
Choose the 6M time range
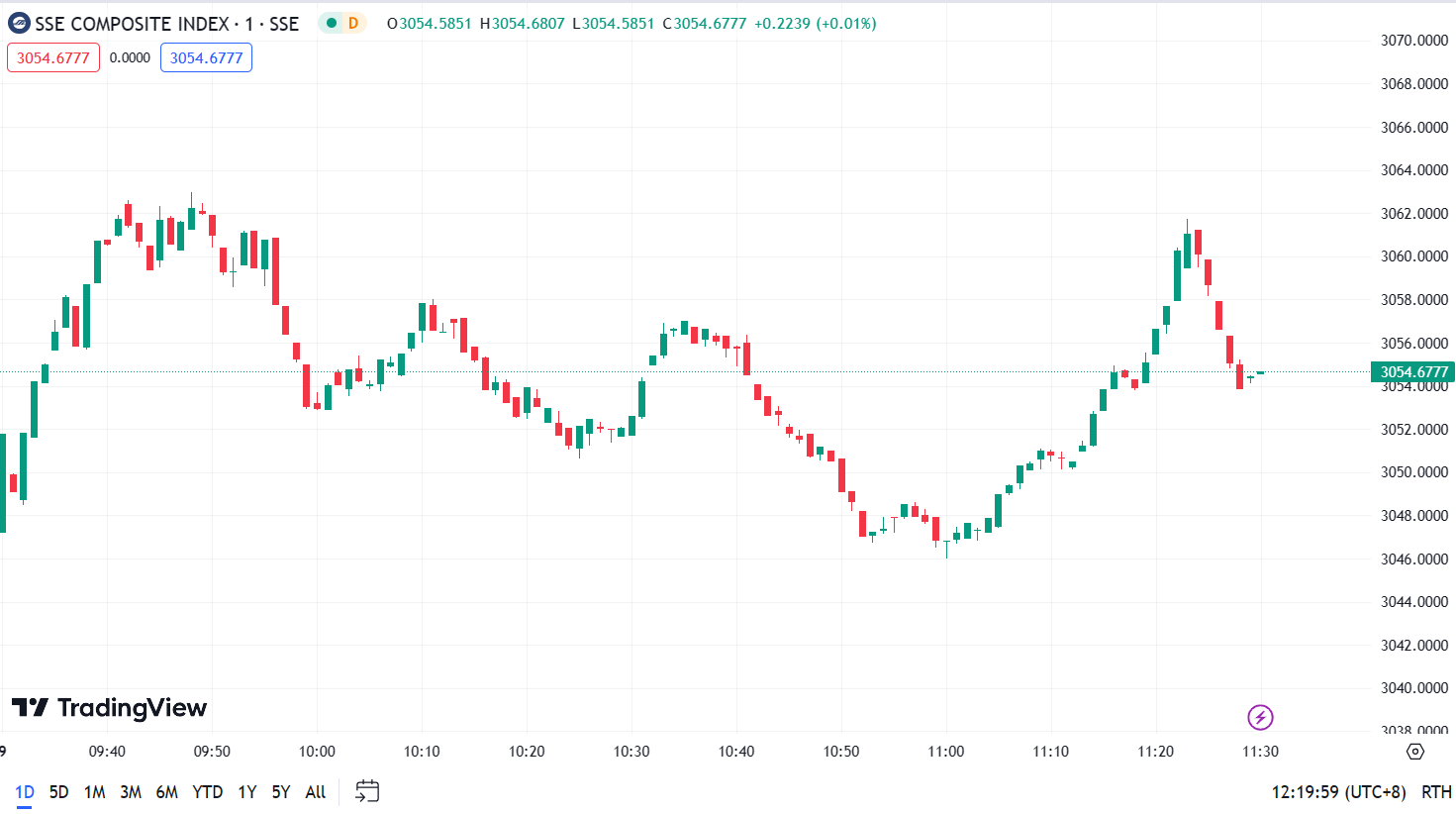click(167, 792)
